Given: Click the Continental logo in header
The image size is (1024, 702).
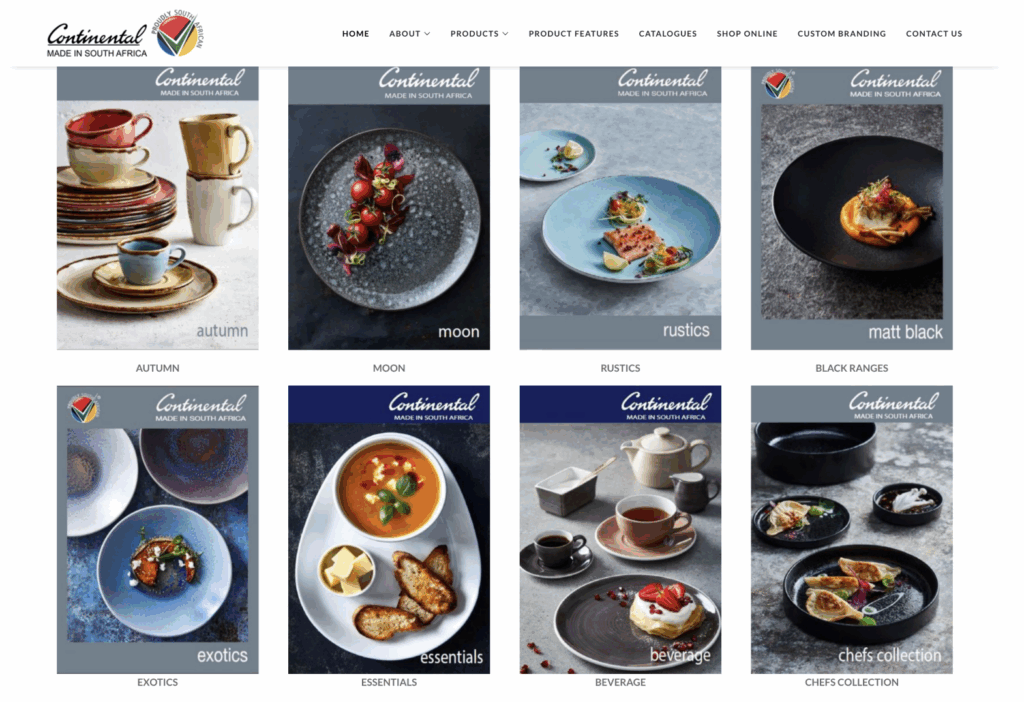Looking at the screenshot, I should pos(97,40).
